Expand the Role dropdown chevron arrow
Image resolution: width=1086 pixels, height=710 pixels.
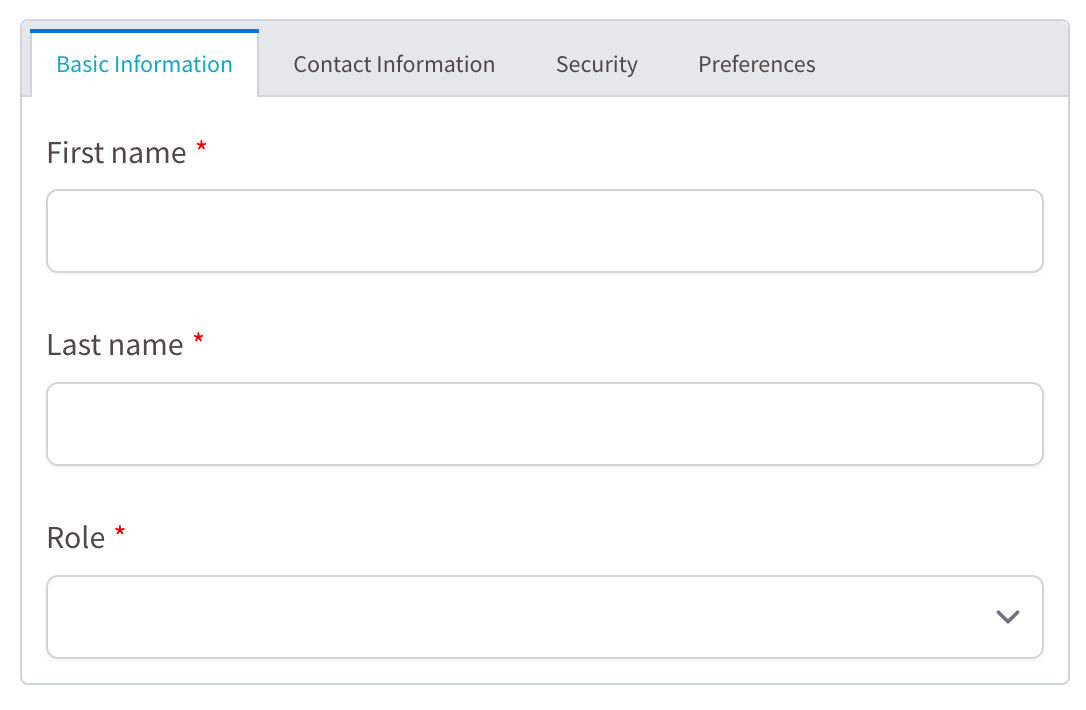tap(1007, 616)
